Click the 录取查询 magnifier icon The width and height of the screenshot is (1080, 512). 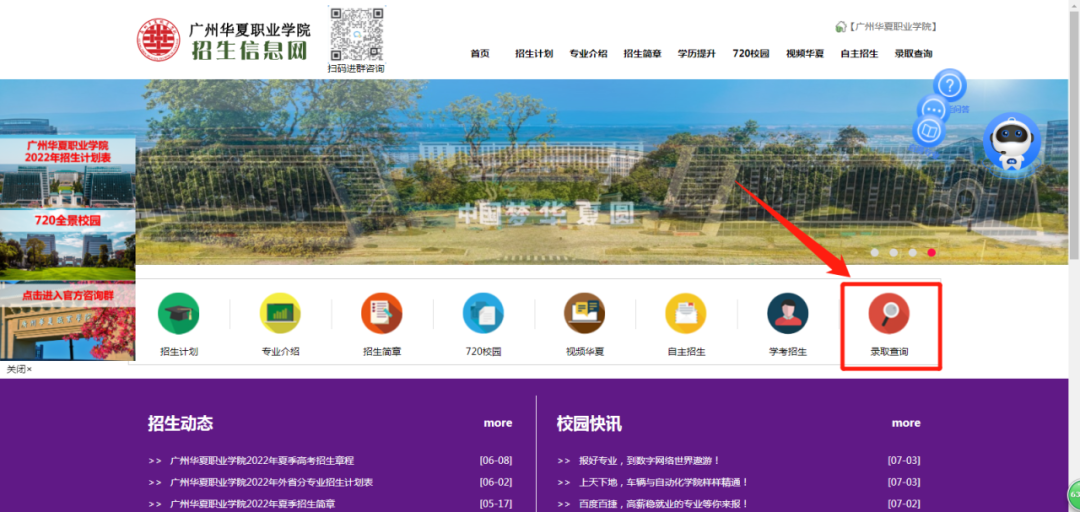coord(889,314)
